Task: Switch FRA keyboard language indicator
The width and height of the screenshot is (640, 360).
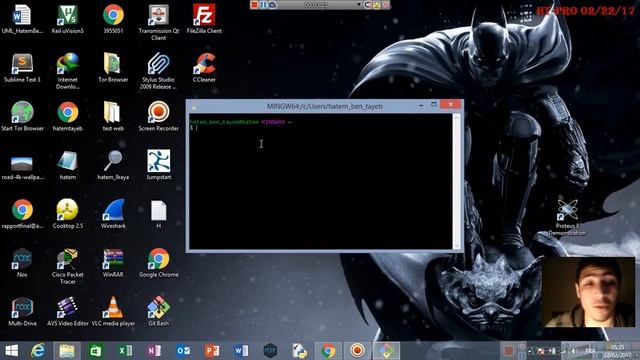Action: 590,351
